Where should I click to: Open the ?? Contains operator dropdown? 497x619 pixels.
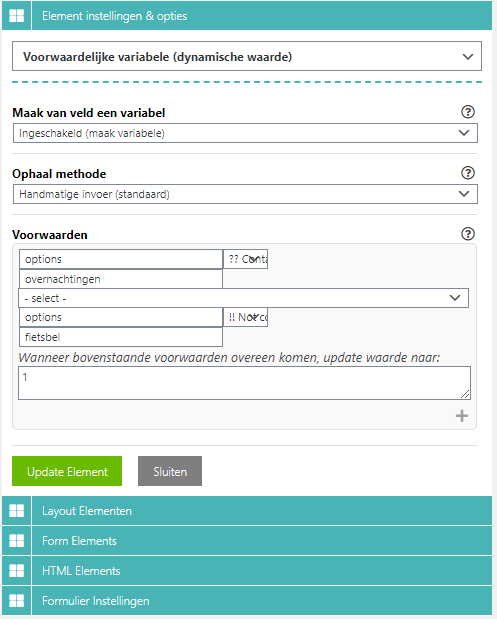pyautogui.click(x=246, y=259)
